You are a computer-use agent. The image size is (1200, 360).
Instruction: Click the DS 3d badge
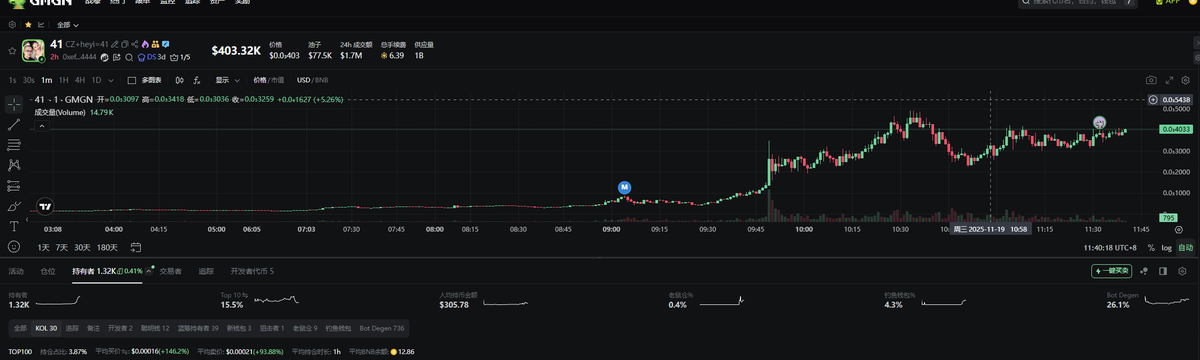point(151,57)
